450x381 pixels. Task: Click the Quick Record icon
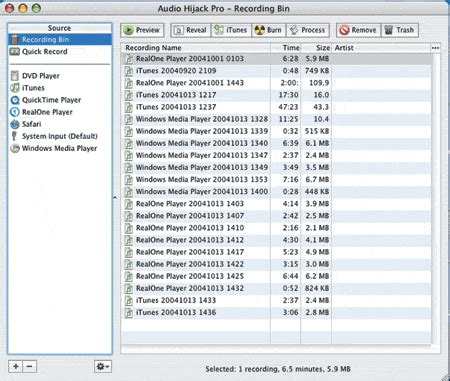click(x=15, y=52)
